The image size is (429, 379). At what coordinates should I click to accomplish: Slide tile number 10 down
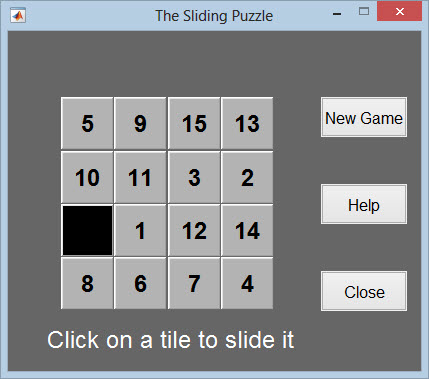tap(87, 177)
